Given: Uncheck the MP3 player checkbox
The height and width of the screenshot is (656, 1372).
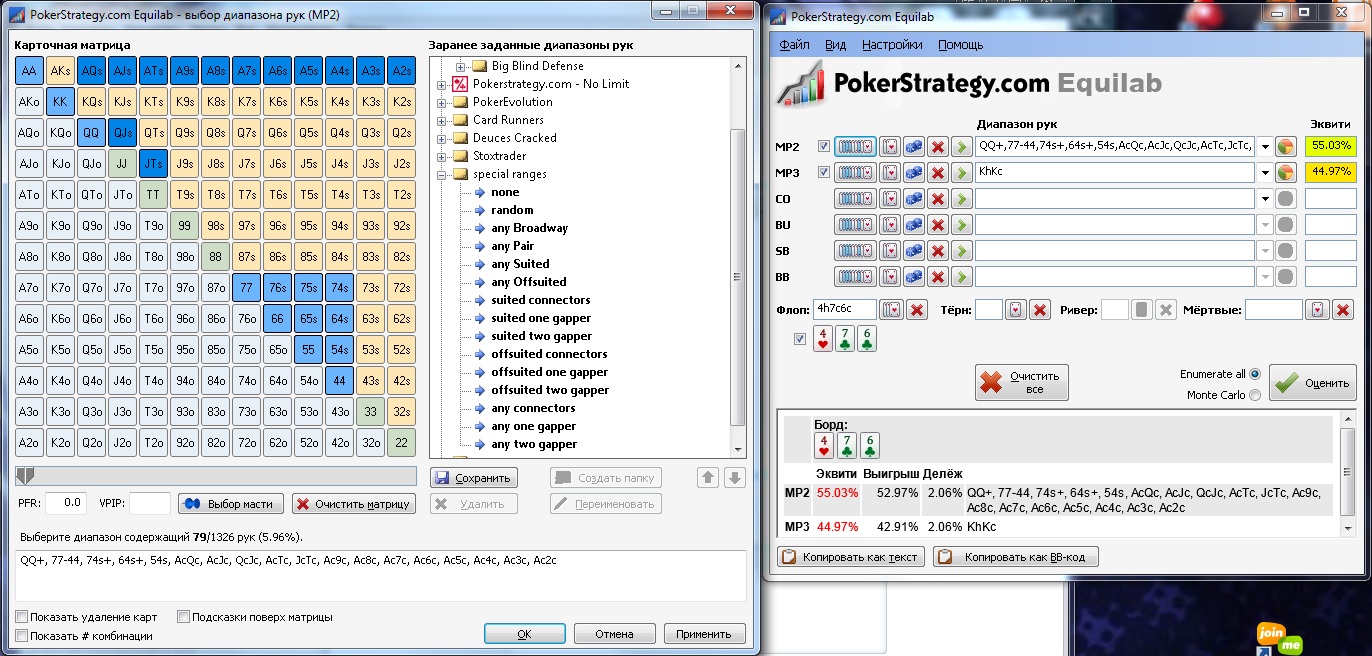Looking at the screenshot, I should [x=823, y=172].
